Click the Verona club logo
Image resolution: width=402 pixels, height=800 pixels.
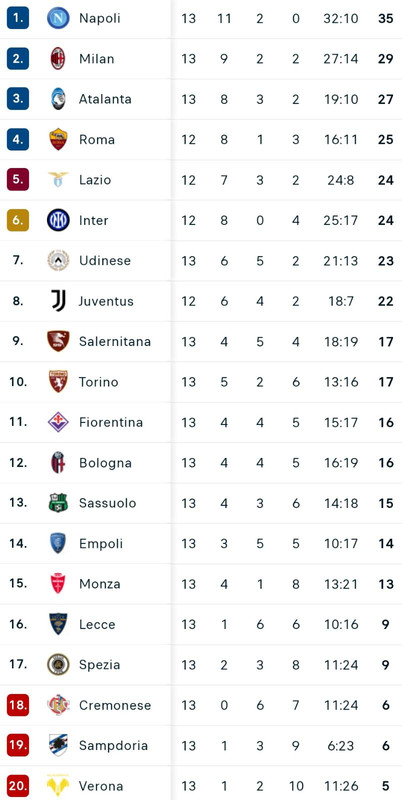[58, 786]
